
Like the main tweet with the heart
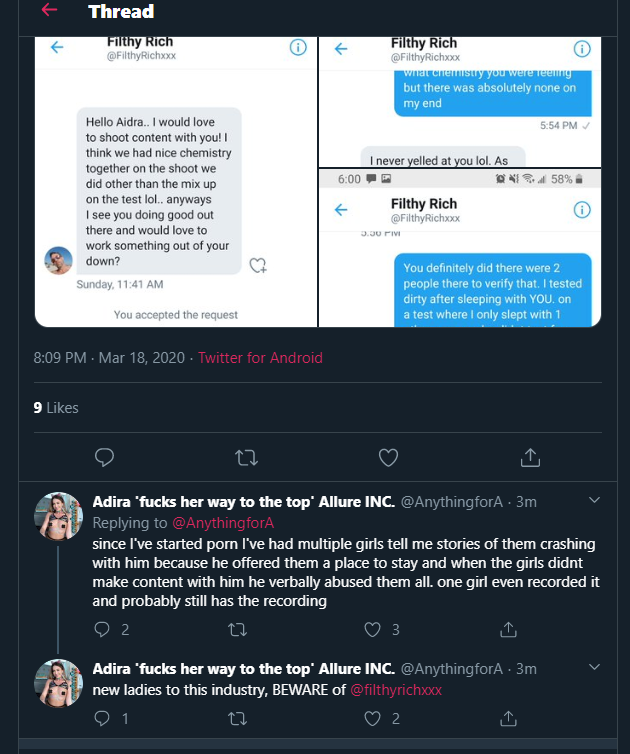point(389,457)
